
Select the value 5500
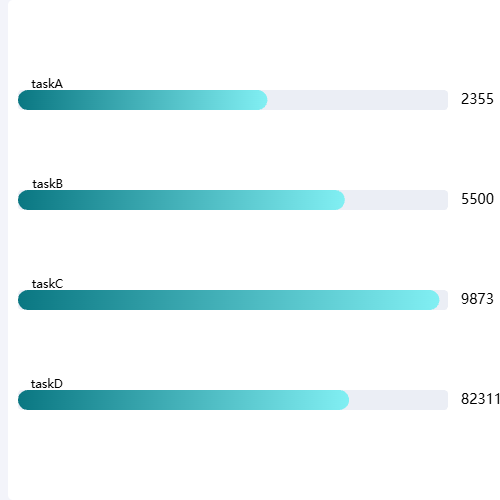[x=477, y=199]
